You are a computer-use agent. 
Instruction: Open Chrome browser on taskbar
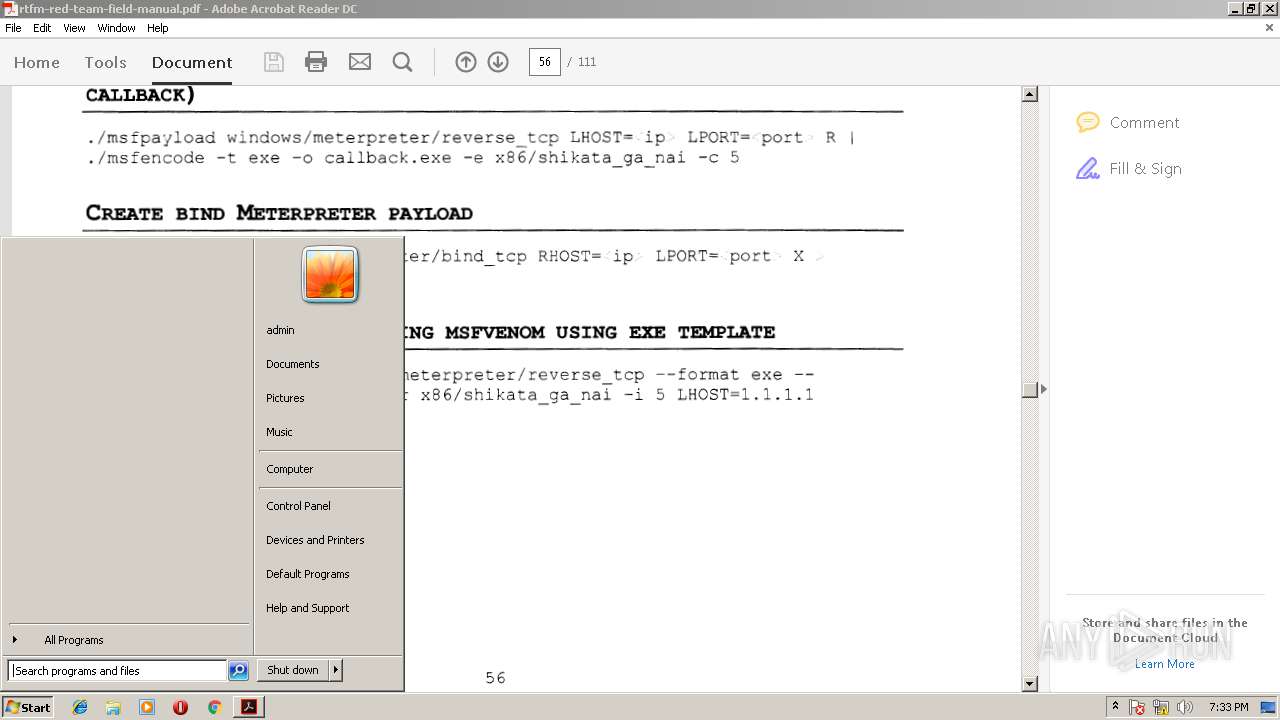click(x=214, y=707)
